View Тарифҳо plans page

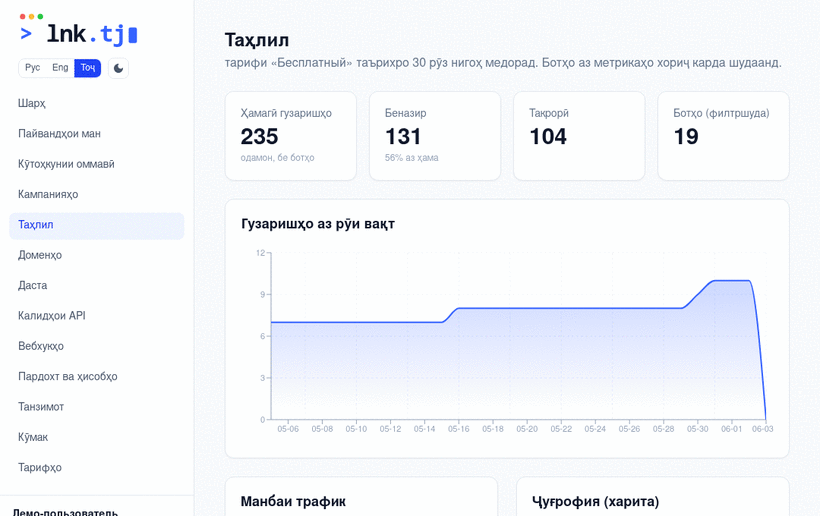click(x=97, y=467)
